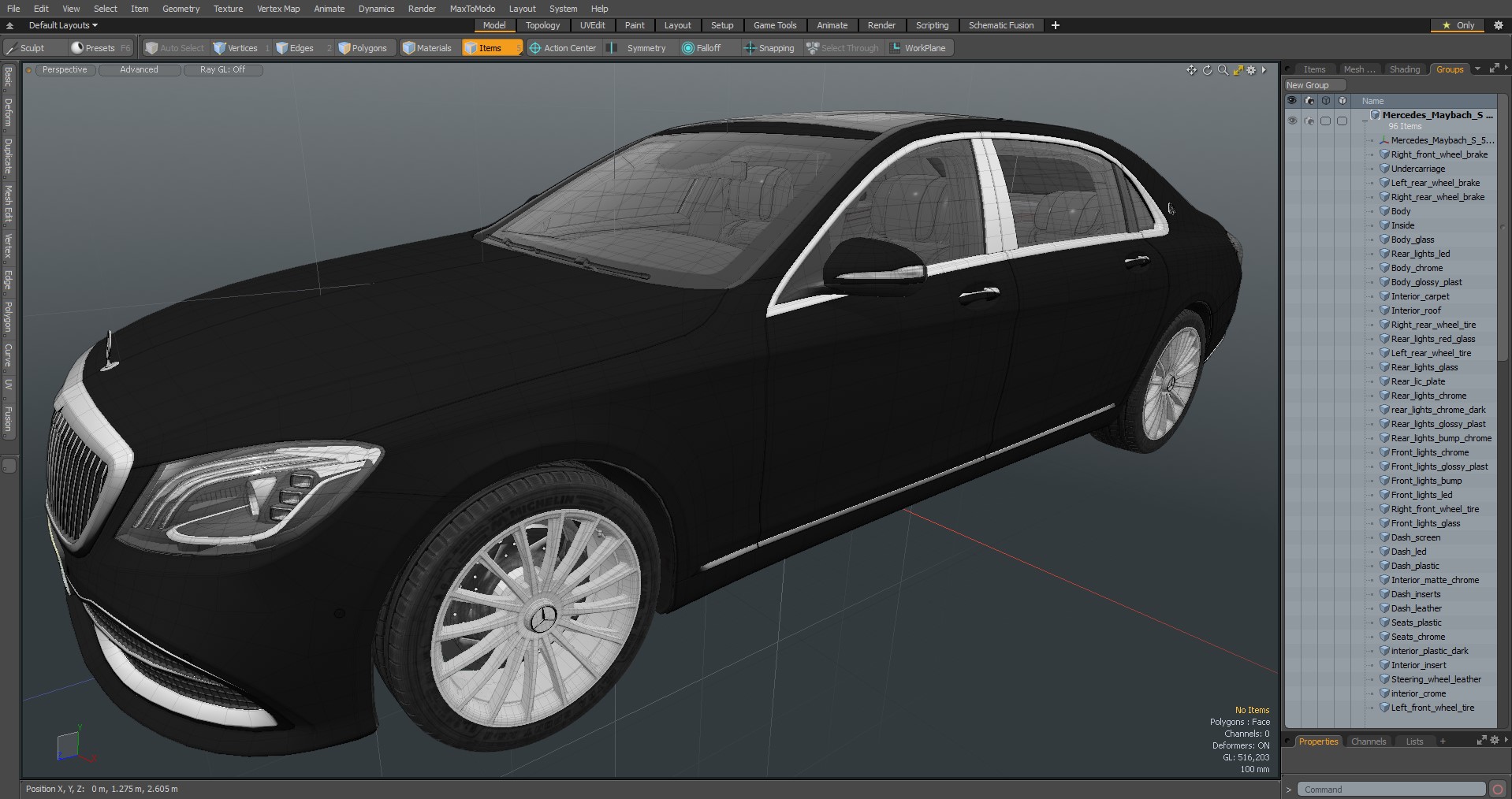1512x799 pixels.
Task: Toggle the first box checkbox in the Mercedes_Maybach group row
Action: click(x=1326, y=121)
